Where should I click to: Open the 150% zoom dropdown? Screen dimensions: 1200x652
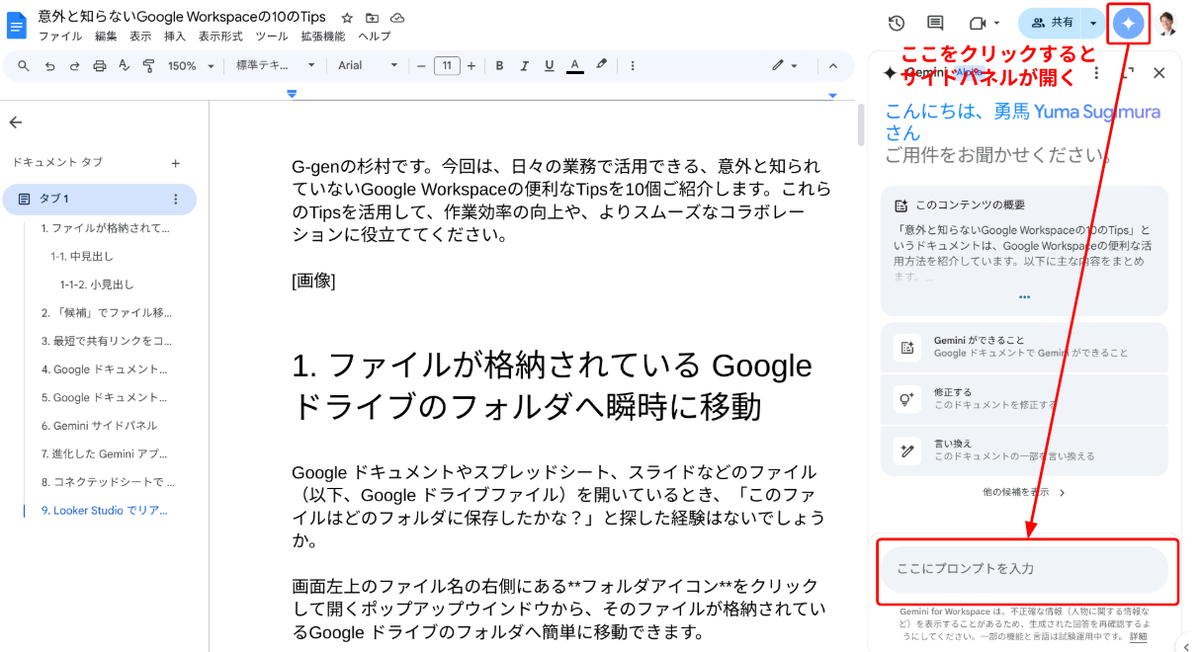pyautogui.click(x=191, y=66)
